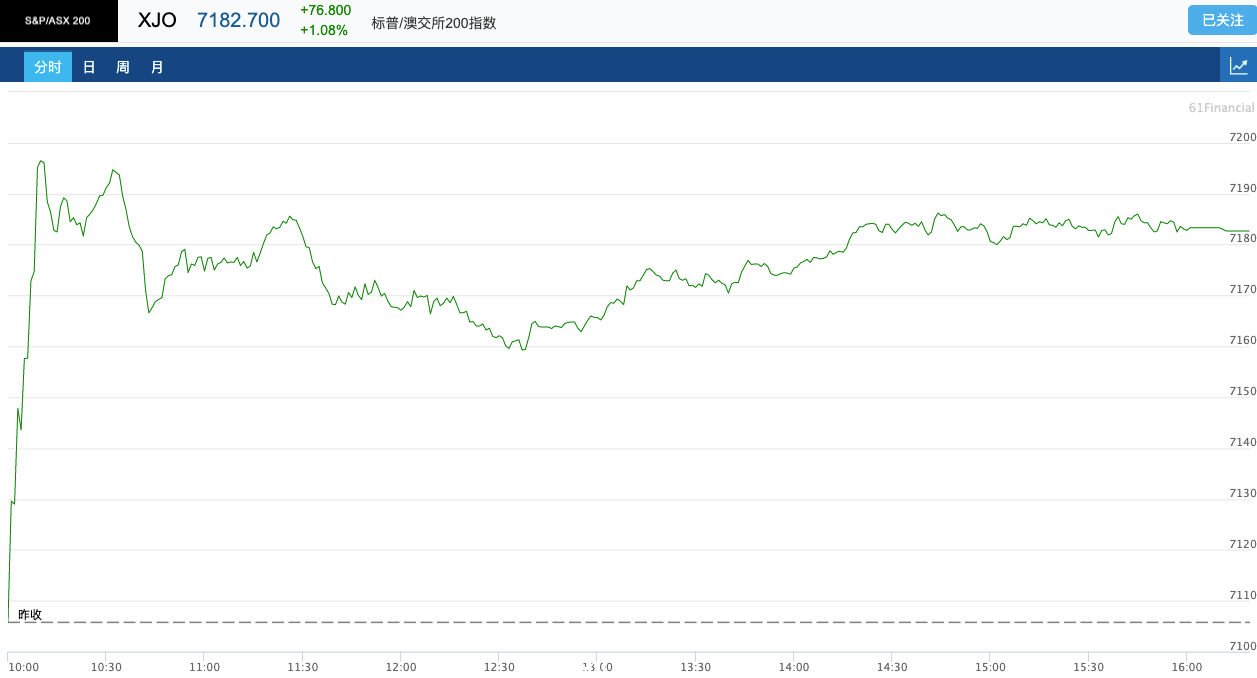The width and height of the screenshot is (1257, 678).
Task: Click the 7140 price axis label
Action: point(1241,442)
